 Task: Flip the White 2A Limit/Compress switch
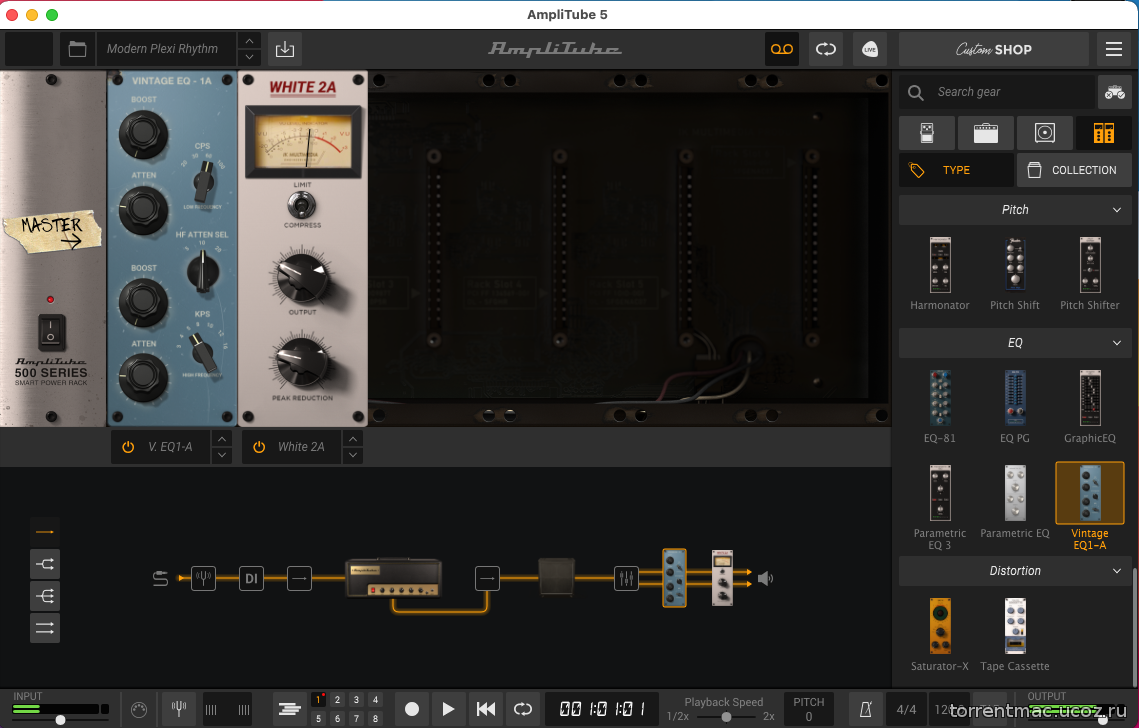pyautogui.click(x=301, y=206)
